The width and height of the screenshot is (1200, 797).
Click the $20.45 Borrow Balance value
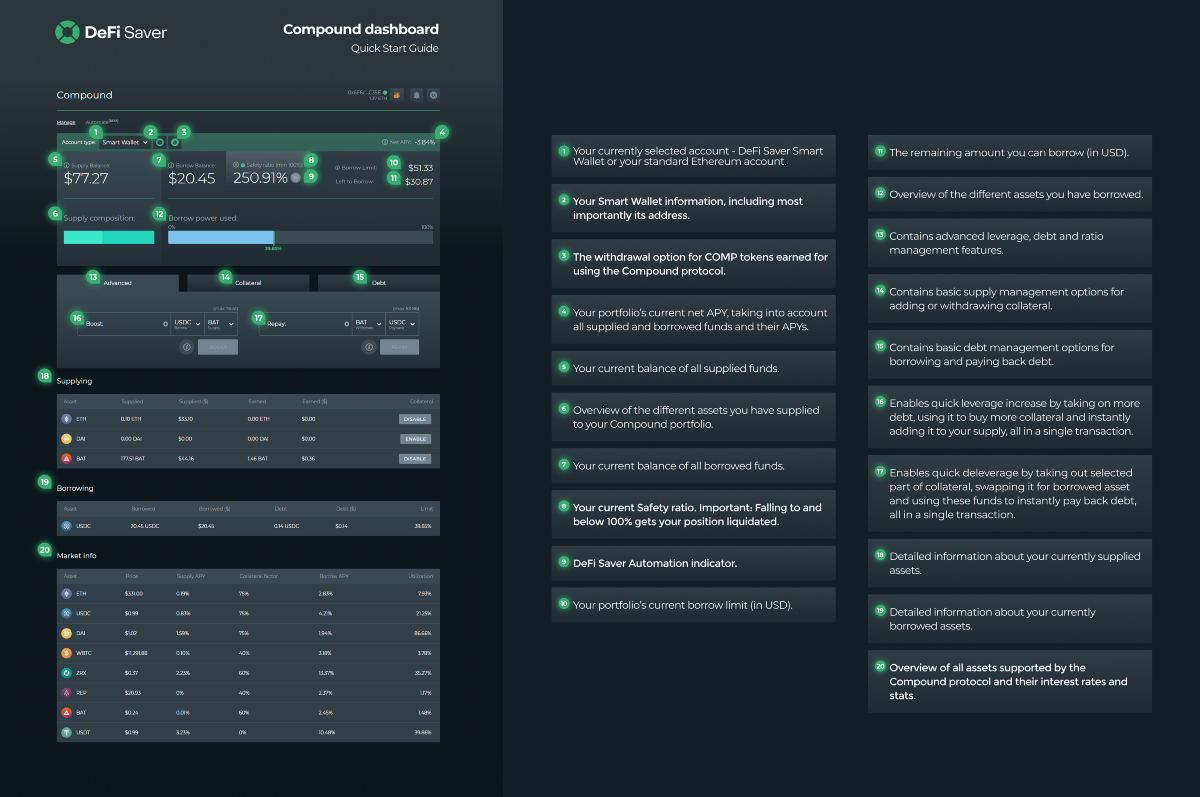point(191,179)
